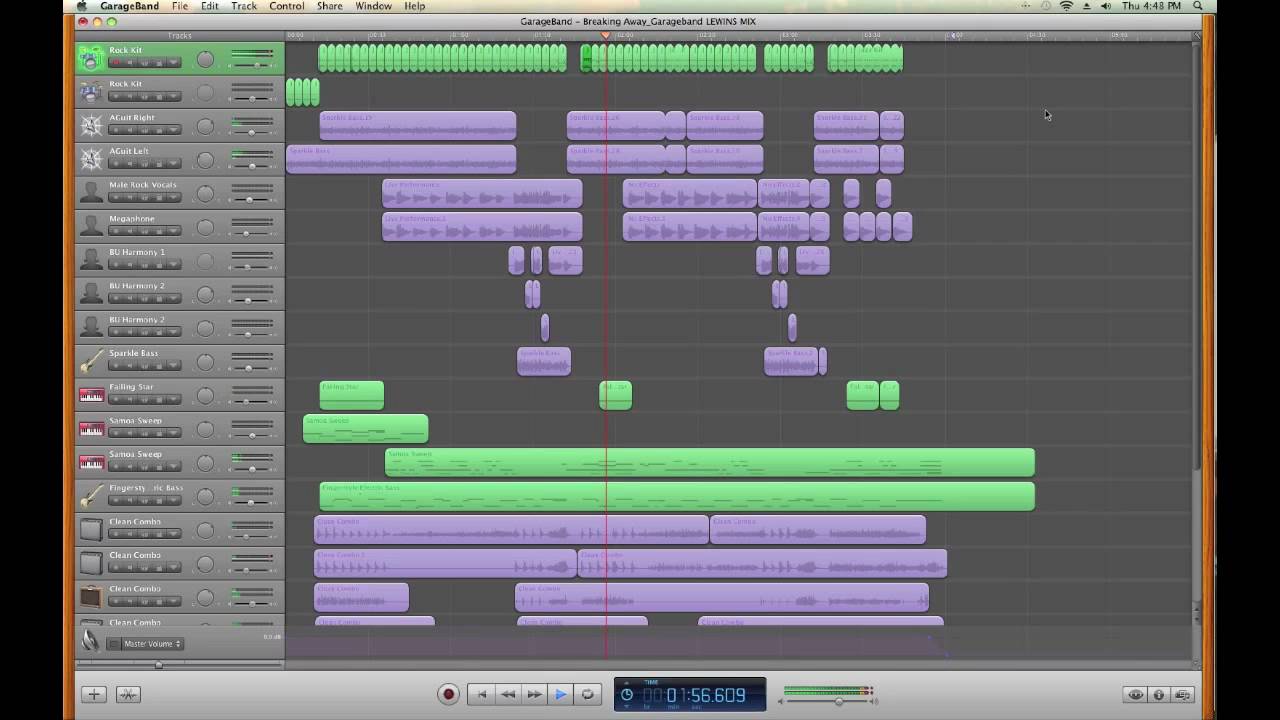Screen dimensions: 1280x720
Task: Expand automation arrow on Male Rock Vocals track
Action: click(x=174, y=198)
